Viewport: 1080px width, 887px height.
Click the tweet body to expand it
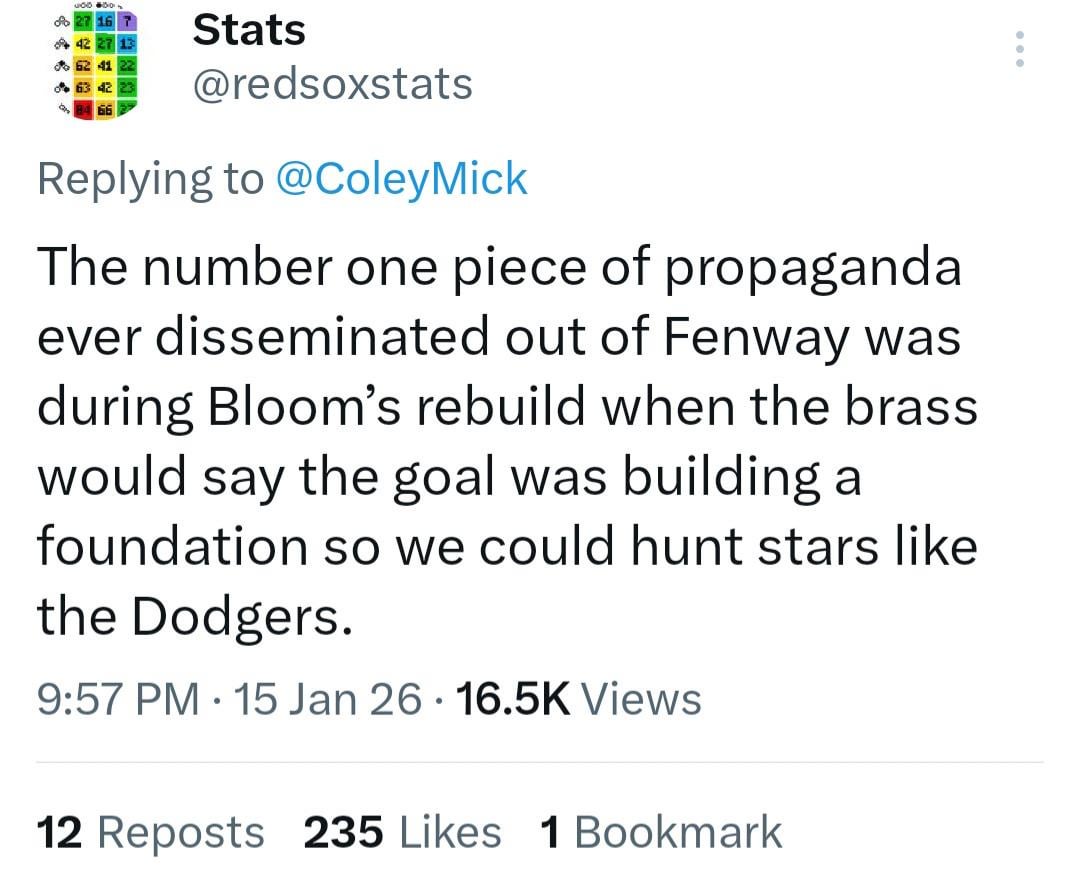pos(500,440)
